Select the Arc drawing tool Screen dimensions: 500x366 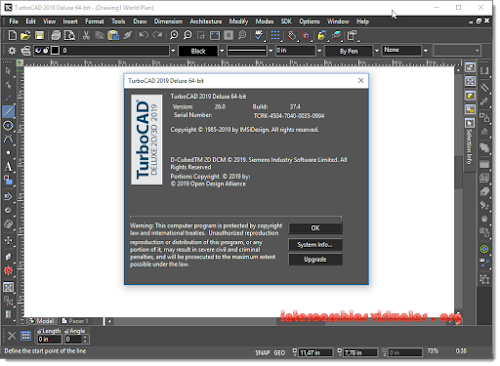coord(8,139)
